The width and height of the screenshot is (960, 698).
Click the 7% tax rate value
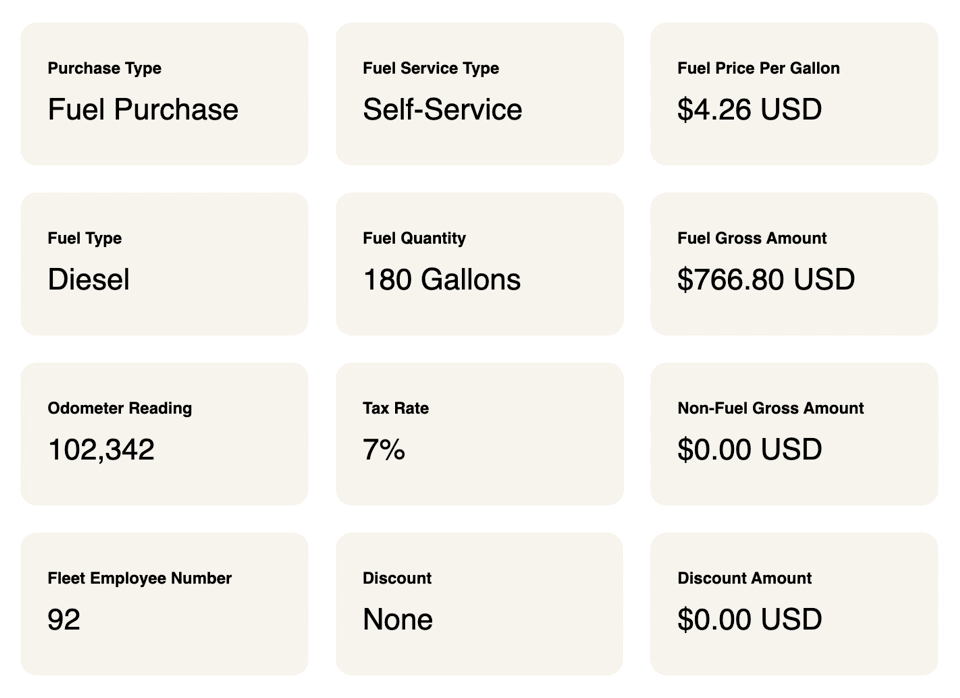[384, 449]
